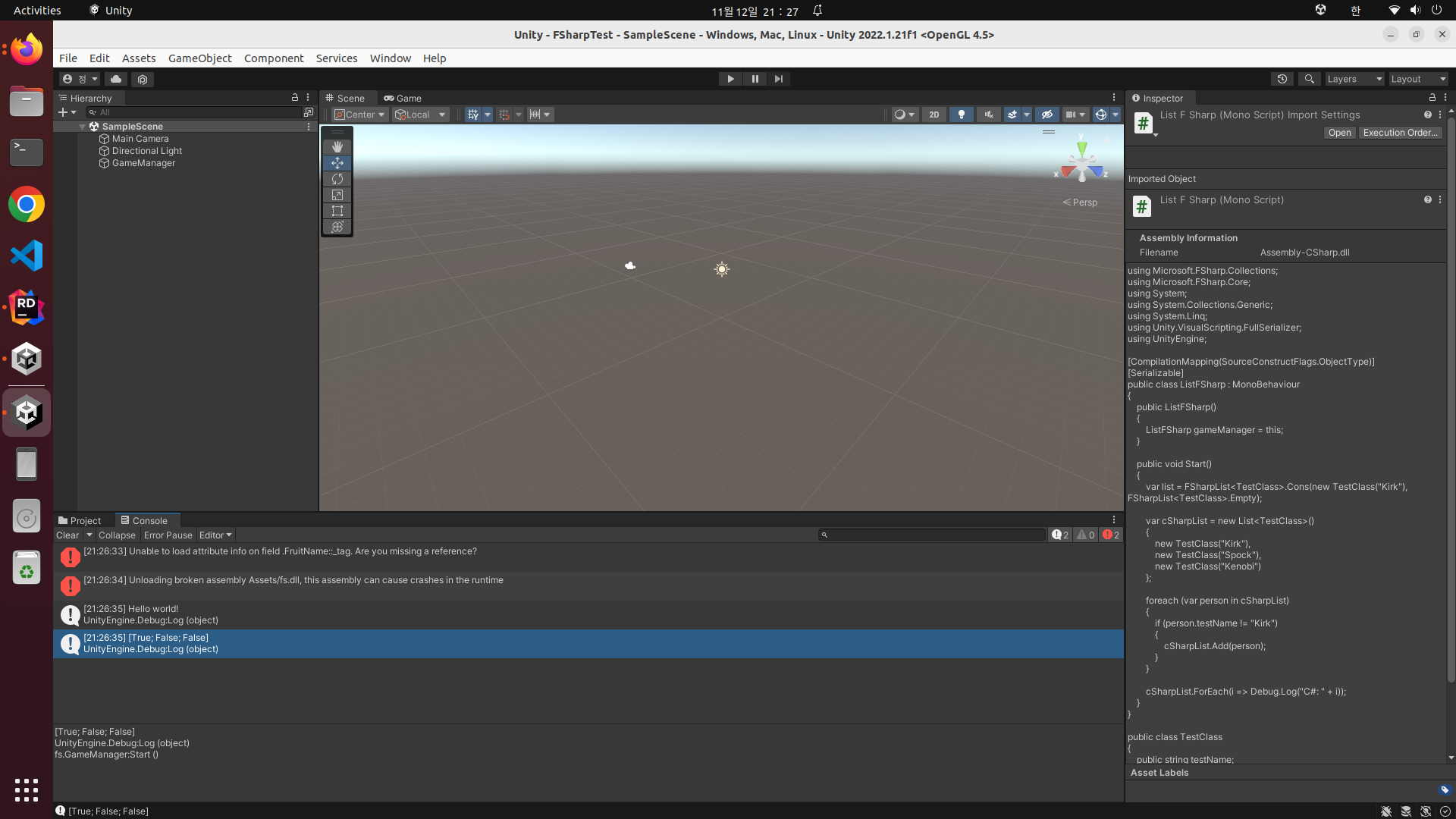Open Hierarchy panel more-options menu
This screenshot has width=1456, height=819.
pyautogui.click(x=308, y=98)
